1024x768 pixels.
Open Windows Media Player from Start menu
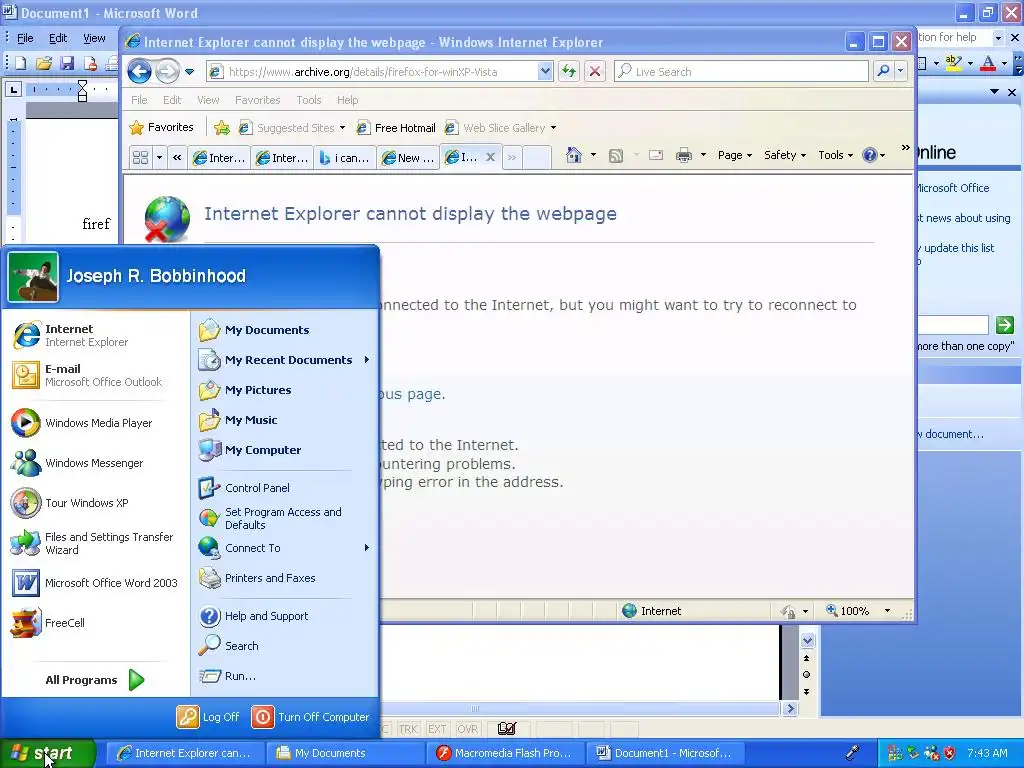tap(96, 423)
